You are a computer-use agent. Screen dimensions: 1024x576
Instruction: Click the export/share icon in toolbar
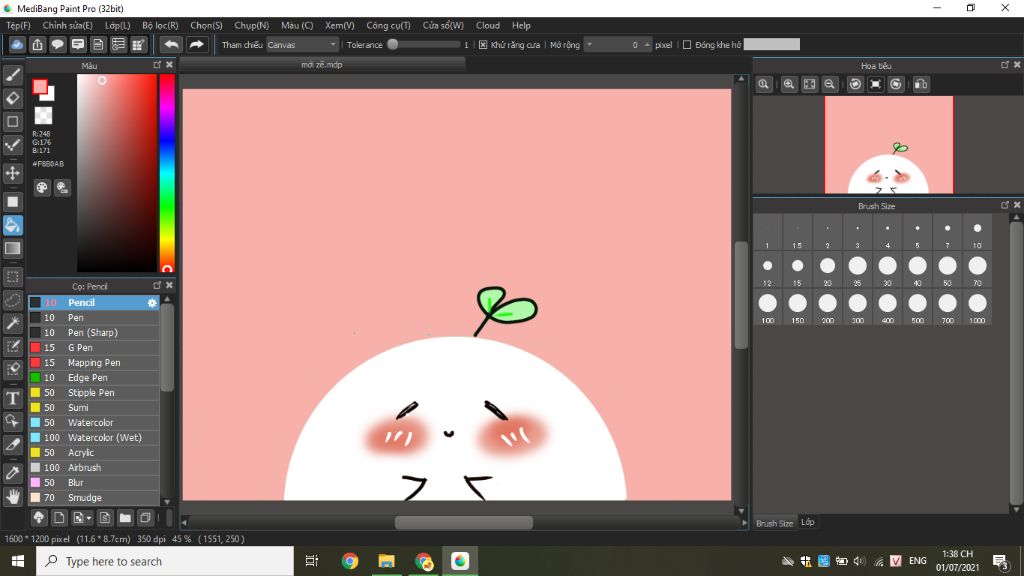[37, 44]
